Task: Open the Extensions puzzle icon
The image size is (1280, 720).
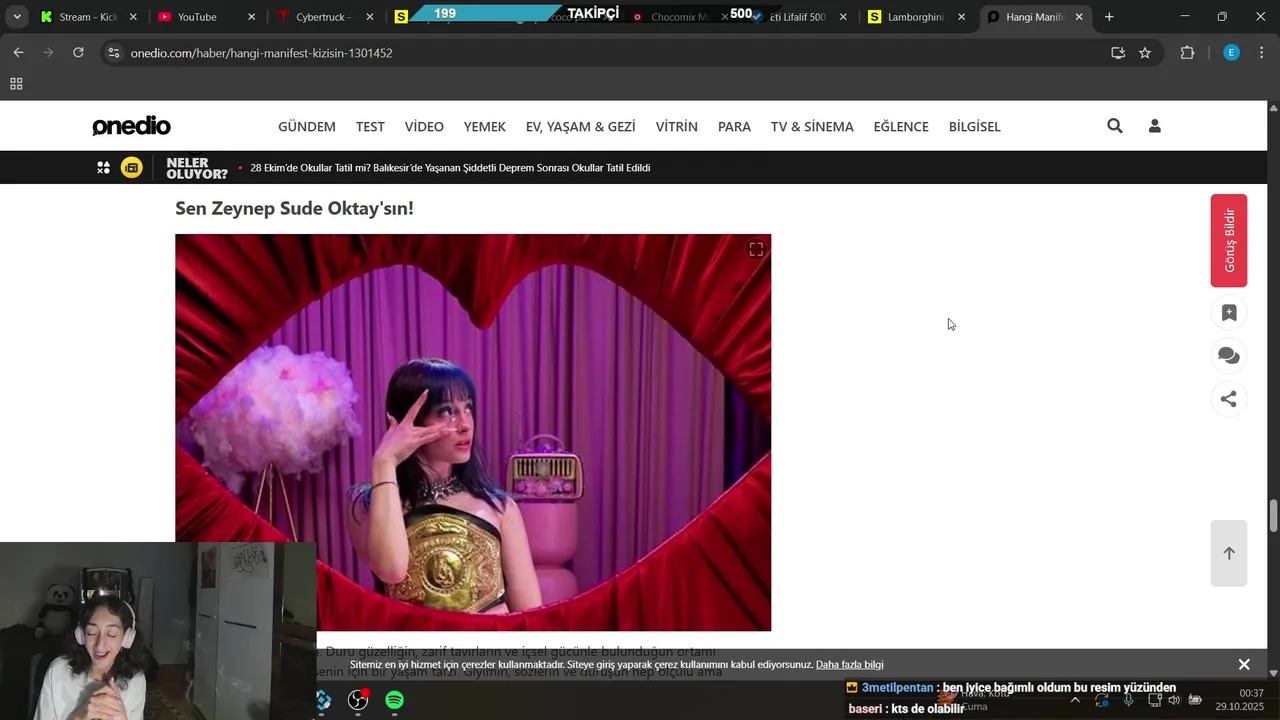Action: 1188,53
